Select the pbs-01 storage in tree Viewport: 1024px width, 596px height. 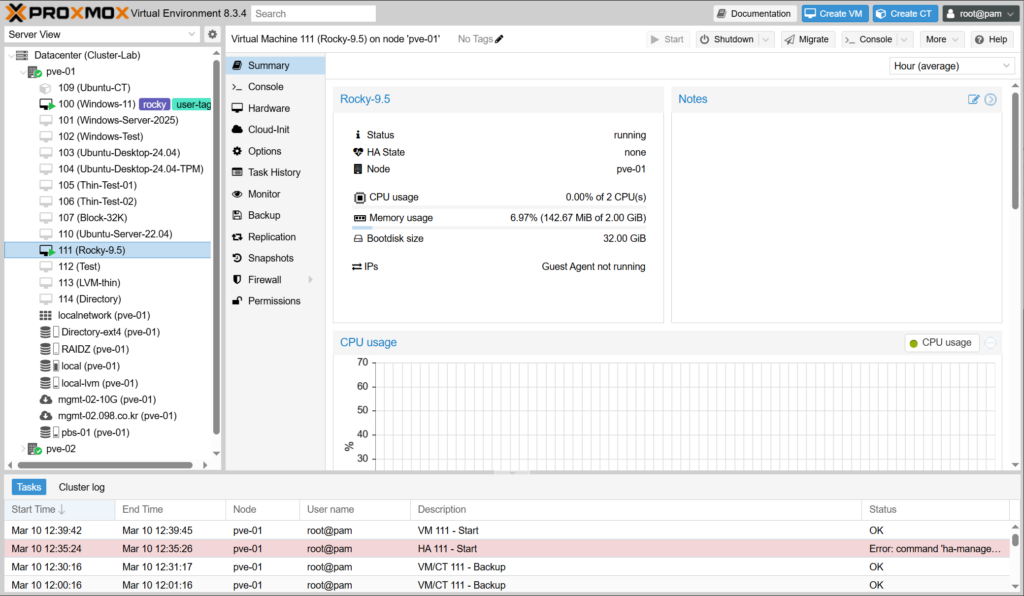(x=95, y=432)
